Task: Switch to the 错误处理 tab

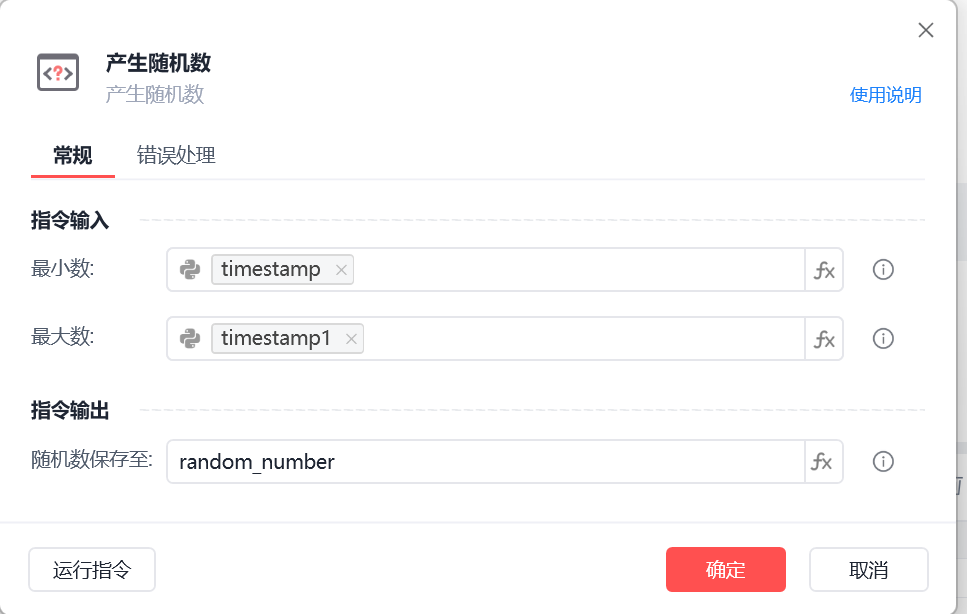Action: (176, 155)
